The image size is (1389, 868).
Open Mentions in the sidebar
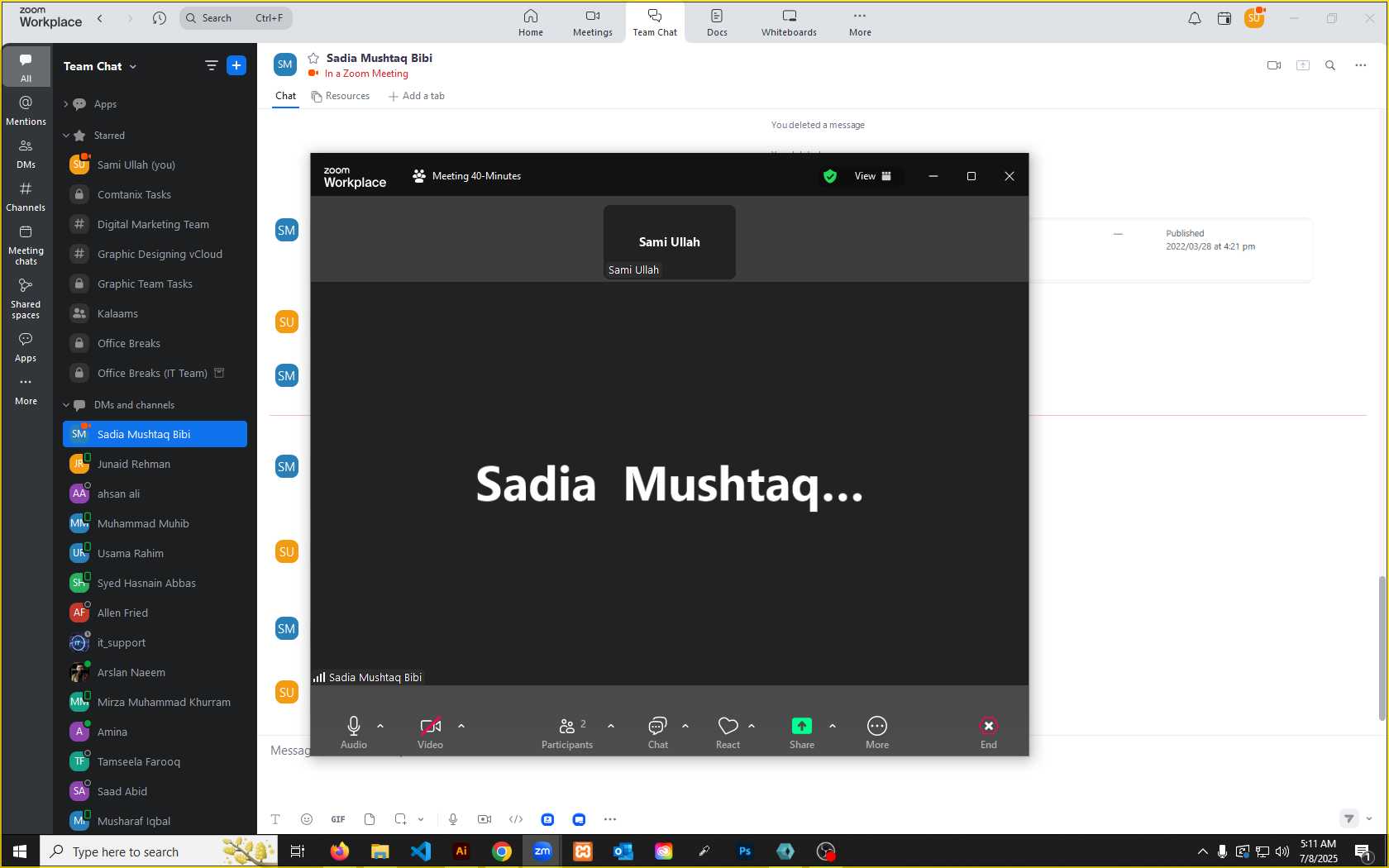(26, 110)
